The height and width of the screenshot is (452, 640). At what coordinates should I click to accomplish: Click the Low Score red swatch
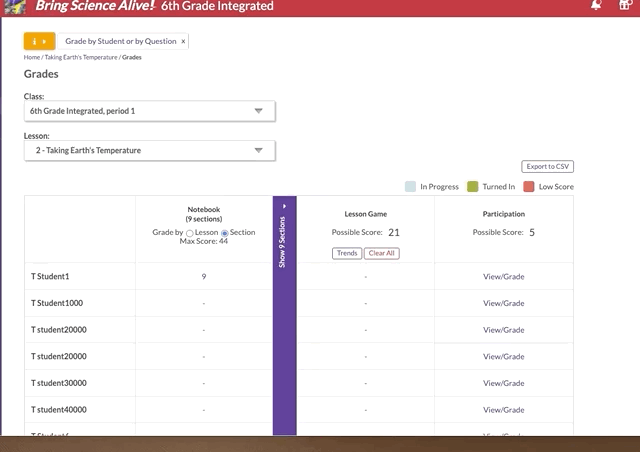click(529, 186)
